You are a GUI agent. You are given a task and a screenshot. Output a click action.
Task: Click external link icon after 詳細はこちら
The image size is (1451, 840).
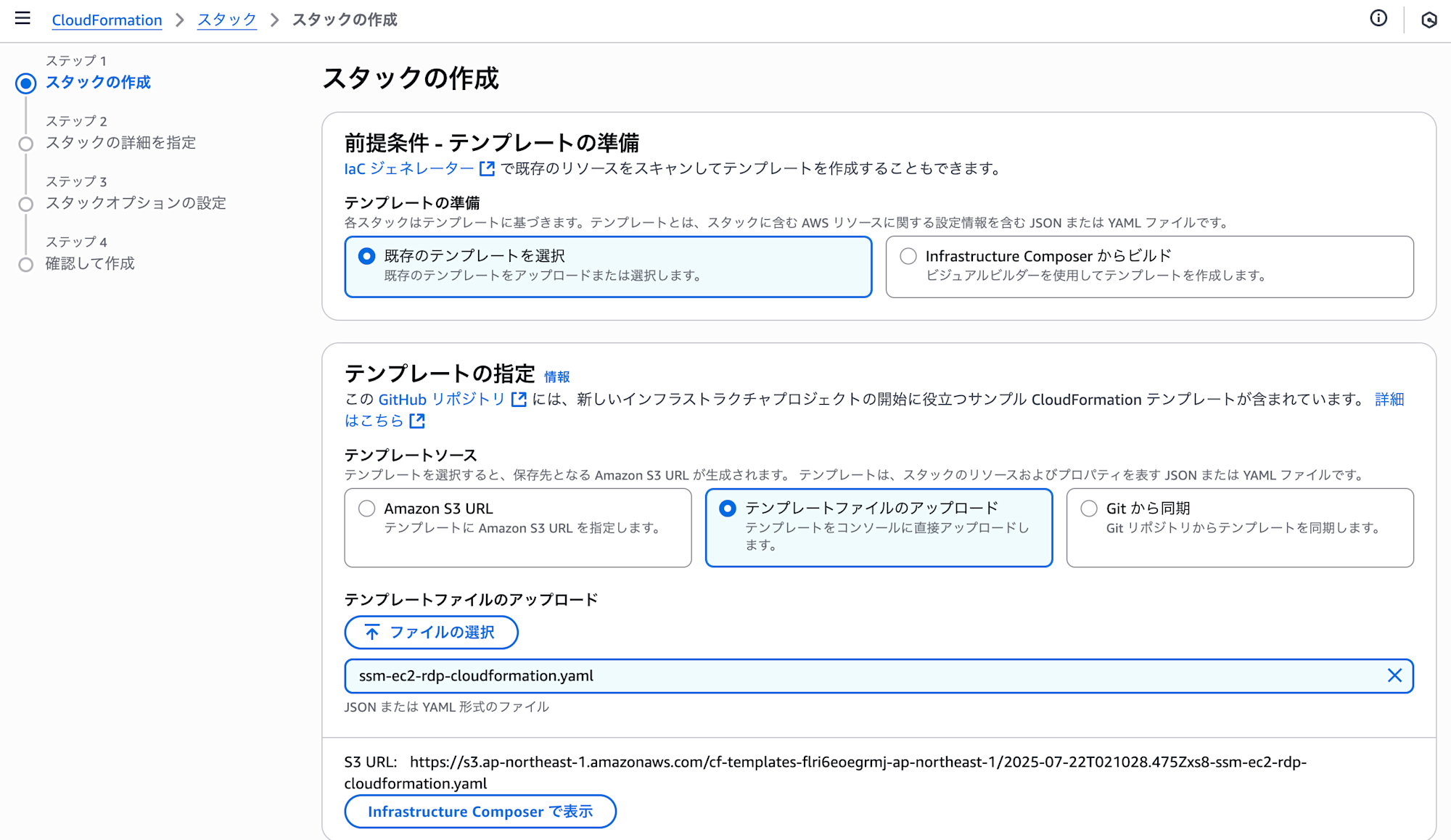[x=417, y=421]
